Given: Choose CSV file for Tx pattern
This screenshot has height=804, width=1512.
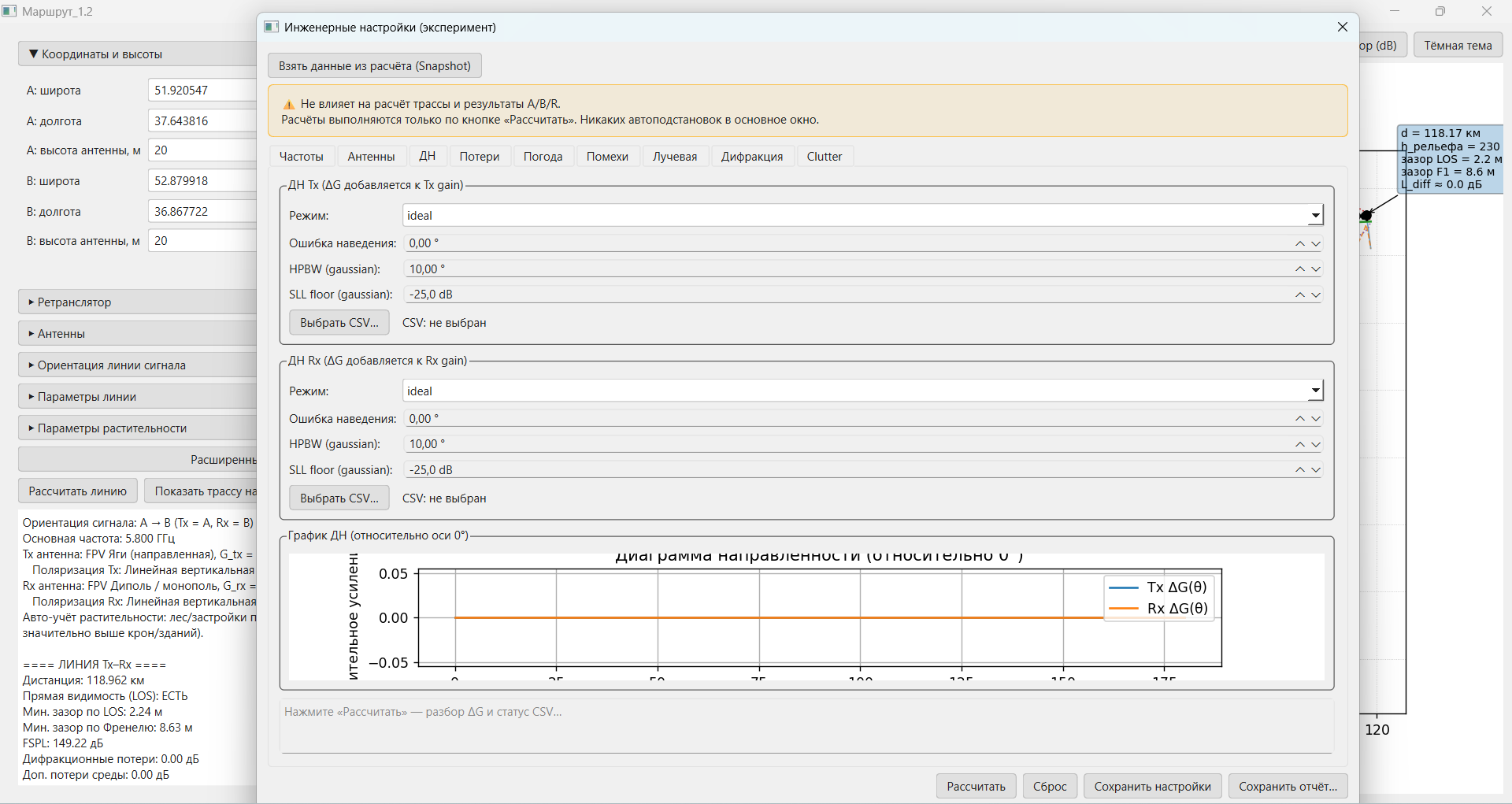Looking at the screenshot, I should click(339, 323).
